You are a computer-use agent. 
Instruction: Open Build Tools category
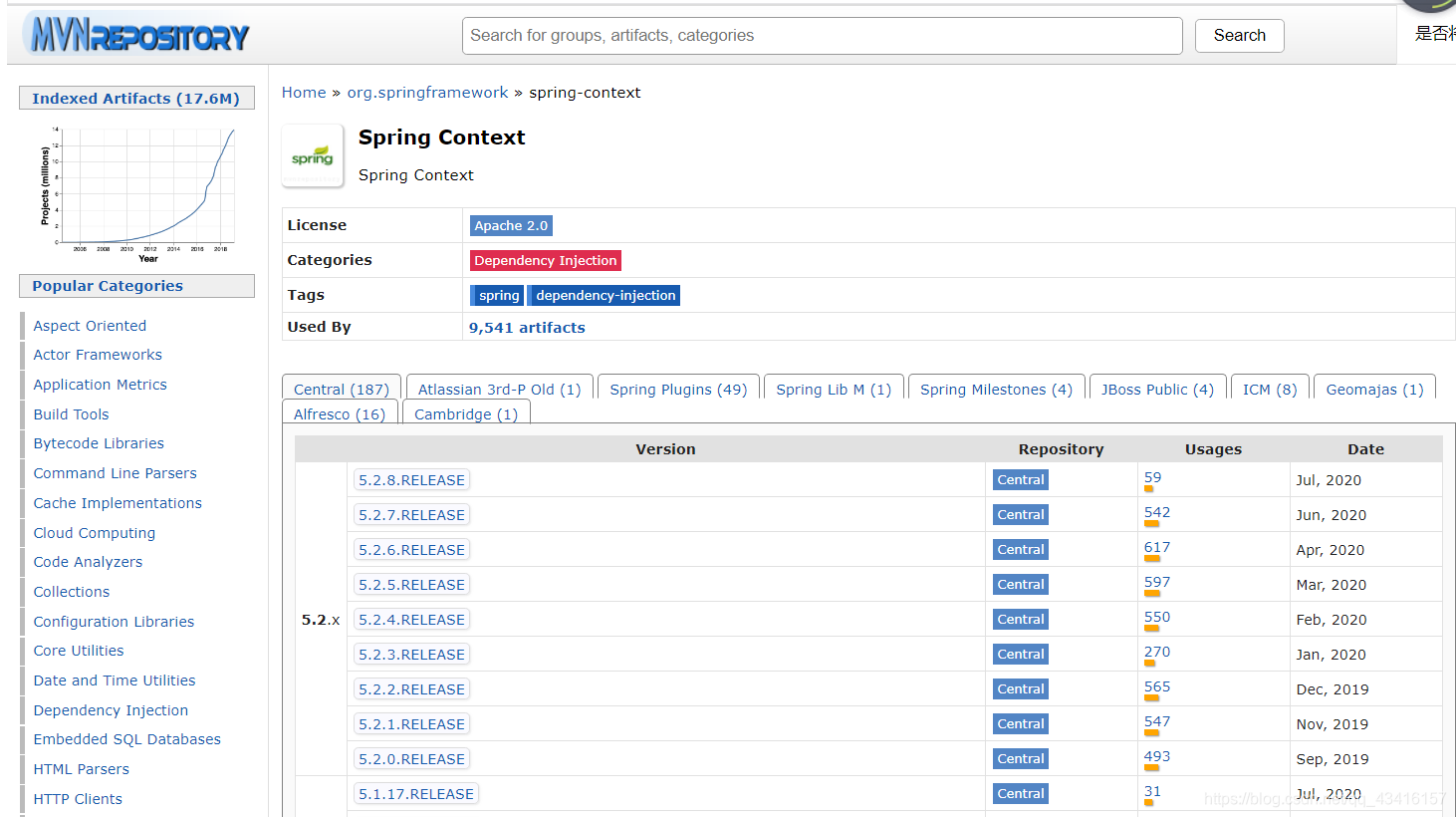[x=71, y=414]
